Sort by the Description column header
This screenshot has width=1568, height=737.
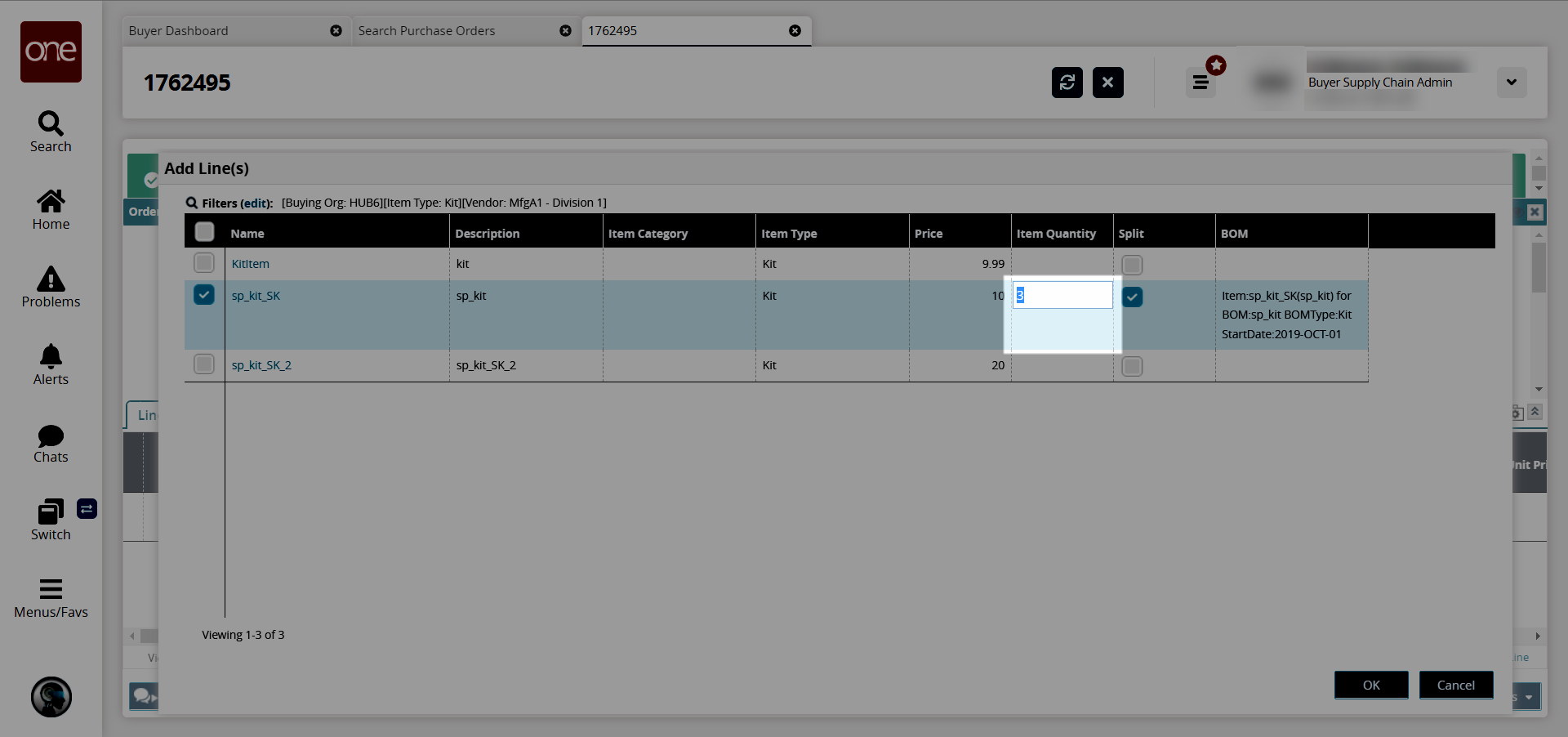[526, 233]
